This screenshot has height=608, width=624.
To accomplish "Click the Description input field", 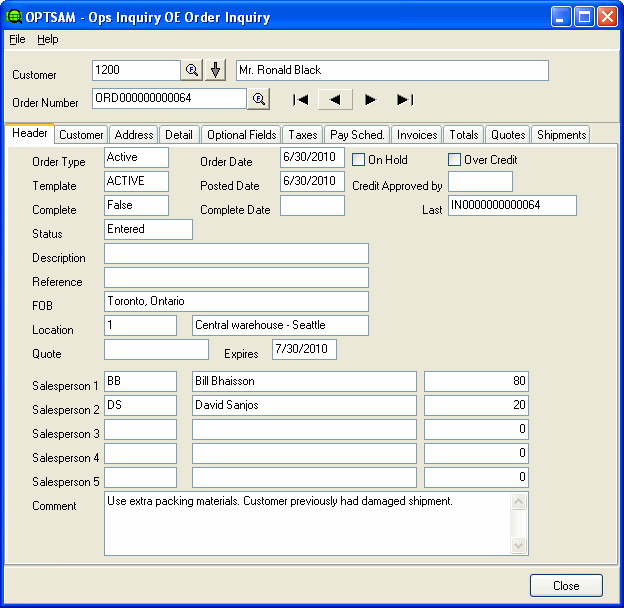I will 236,254.
